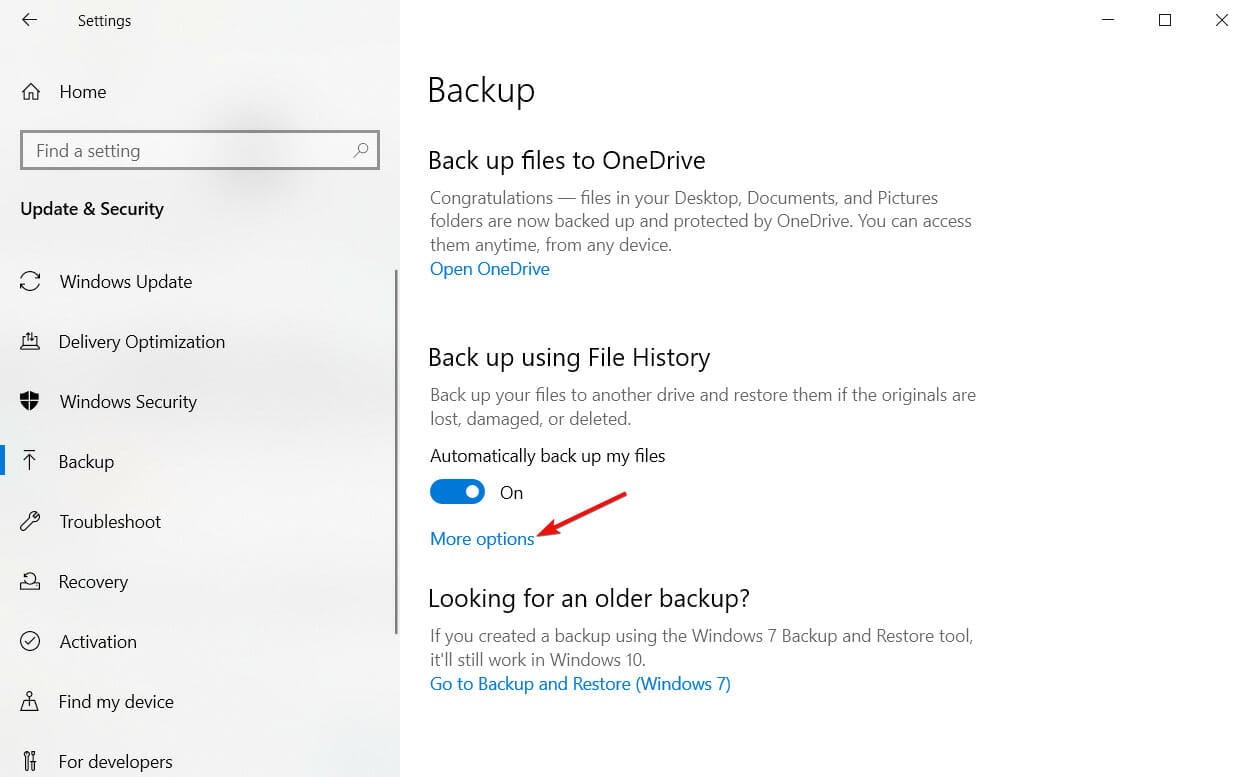This screenshot has height=777, width=1251.
Task: Click the Home icon in sidebar
Action: (x=31, y=92)
